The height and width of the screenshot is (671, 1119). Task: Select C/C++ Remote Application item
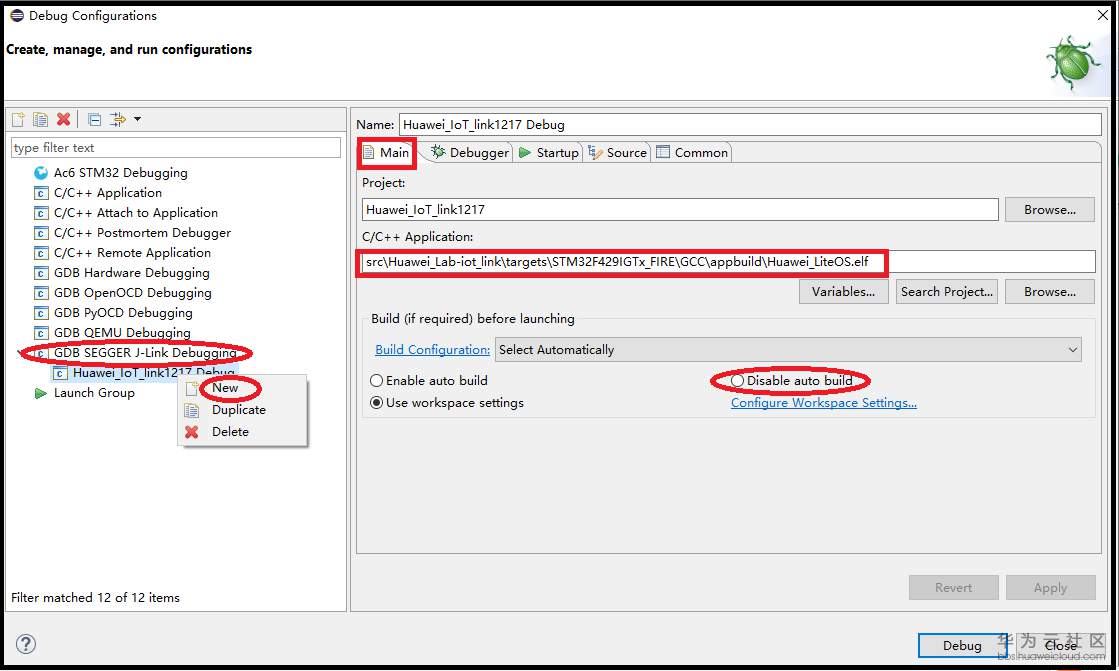pyautogui.click(x=132, y=253)
